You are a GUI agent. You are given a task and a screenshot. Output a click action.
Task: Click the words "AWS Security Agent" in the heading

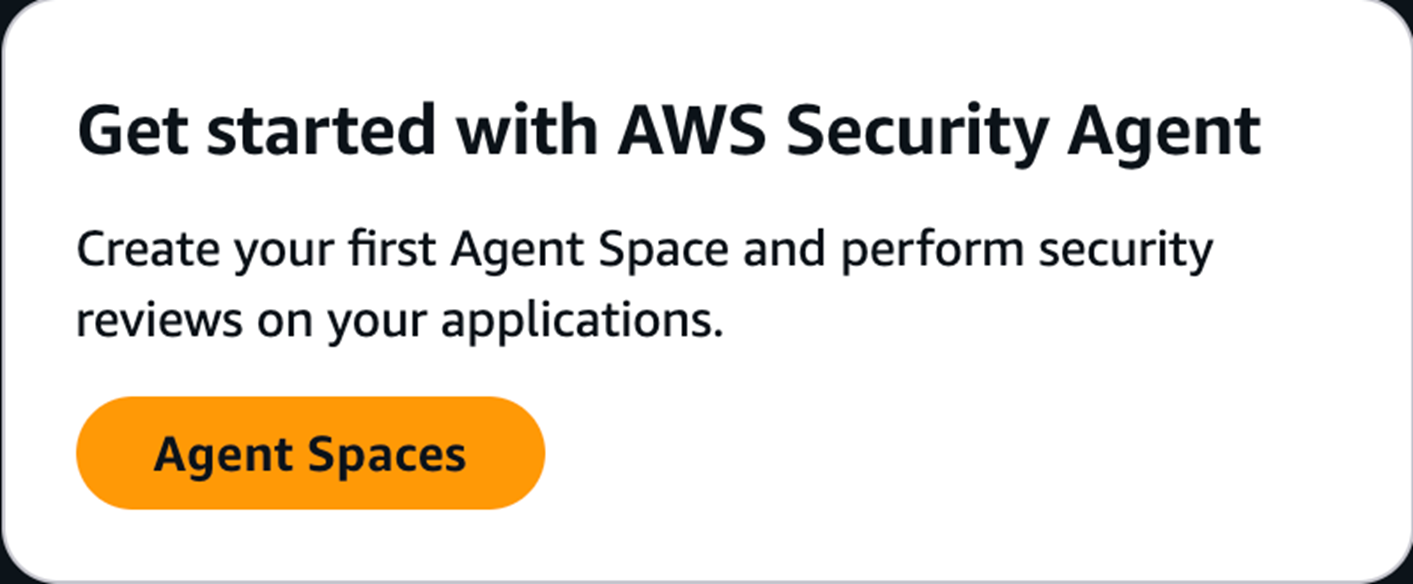(x=938, y=131)
